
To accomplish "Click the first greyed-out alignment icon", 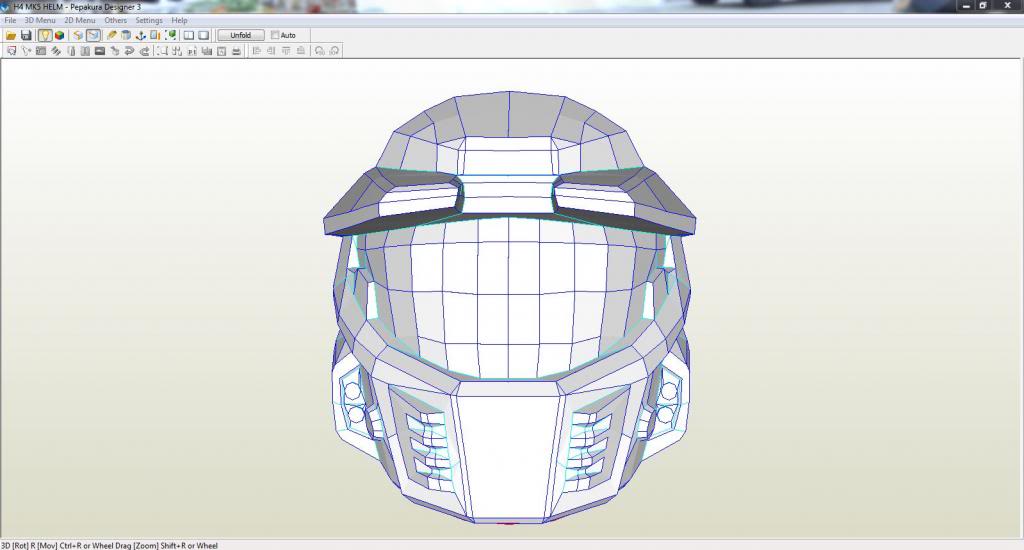I will [x=256, y=51].
